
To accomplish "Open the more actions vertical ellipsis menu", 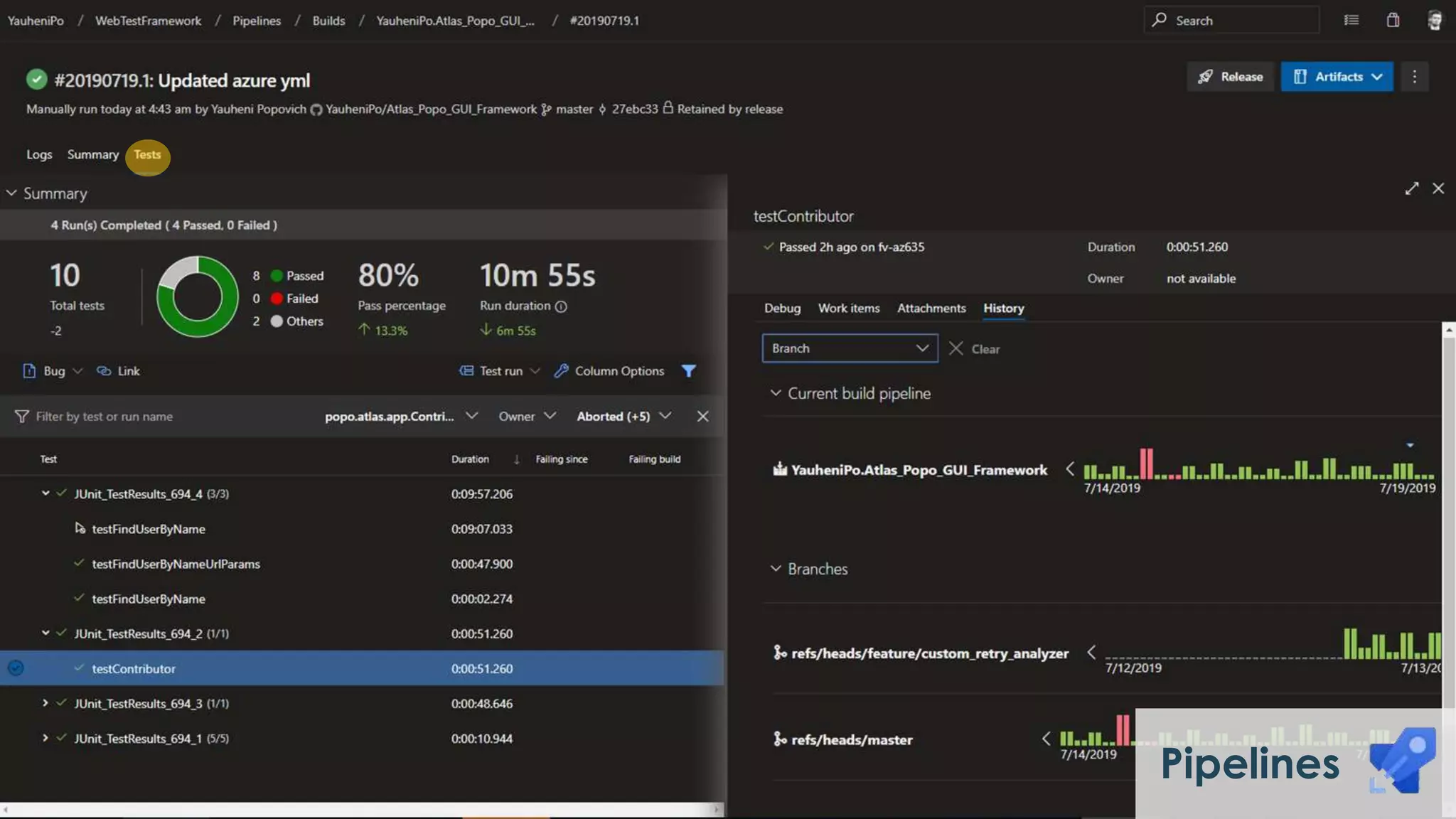I will tap(1414, 77).
